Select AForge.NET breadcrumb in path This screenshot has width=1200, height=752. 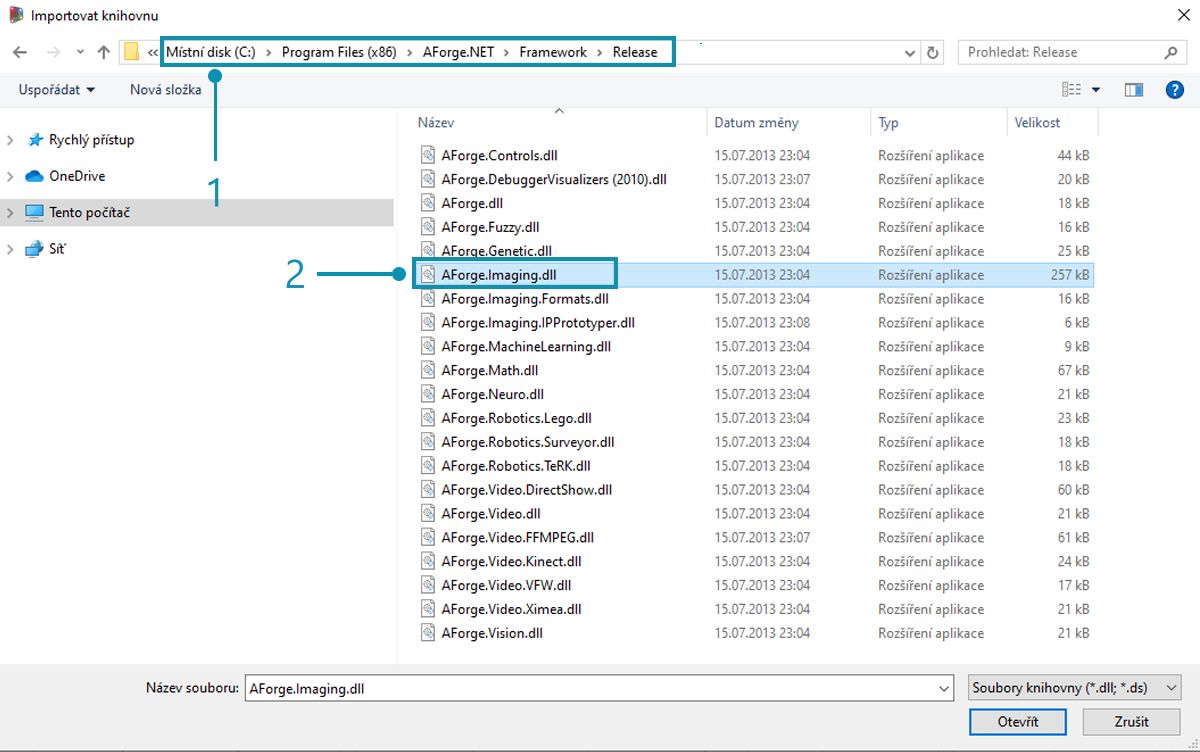(456, 52)
